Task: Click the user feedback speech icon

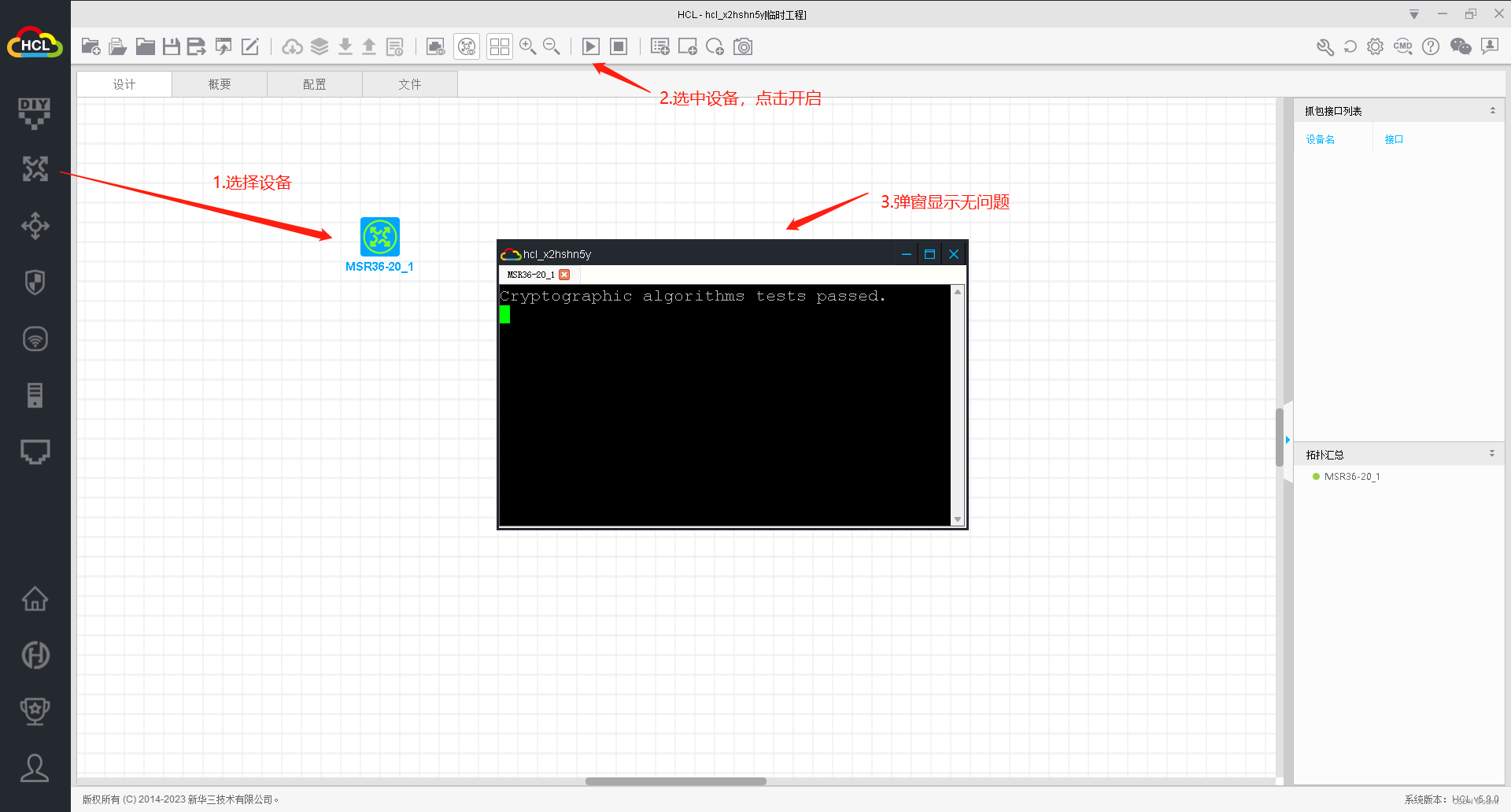Action: pyautogui.click(x=1490, y=47)
